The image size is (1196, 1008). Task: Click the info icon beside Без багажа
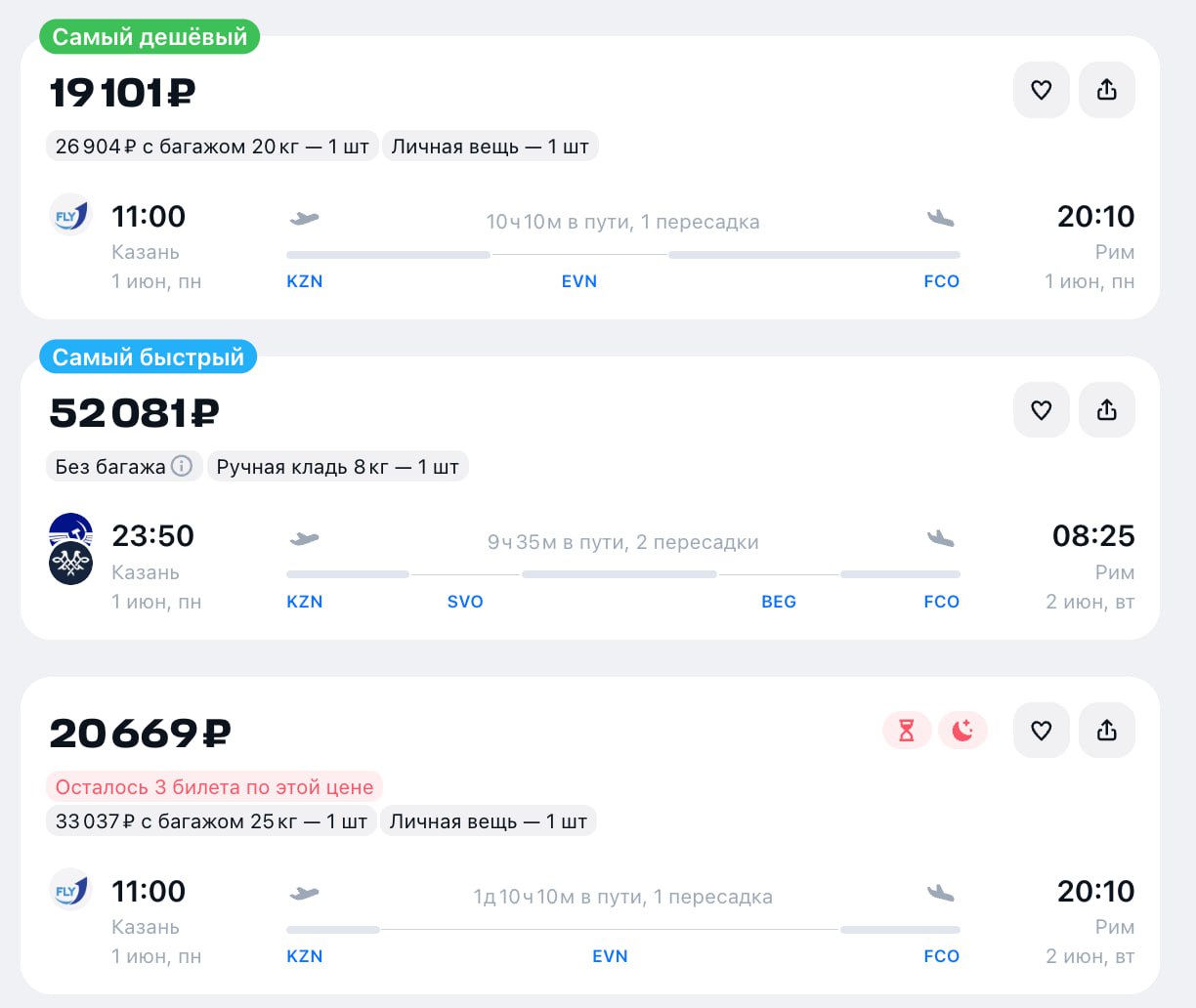pos(182,466)
